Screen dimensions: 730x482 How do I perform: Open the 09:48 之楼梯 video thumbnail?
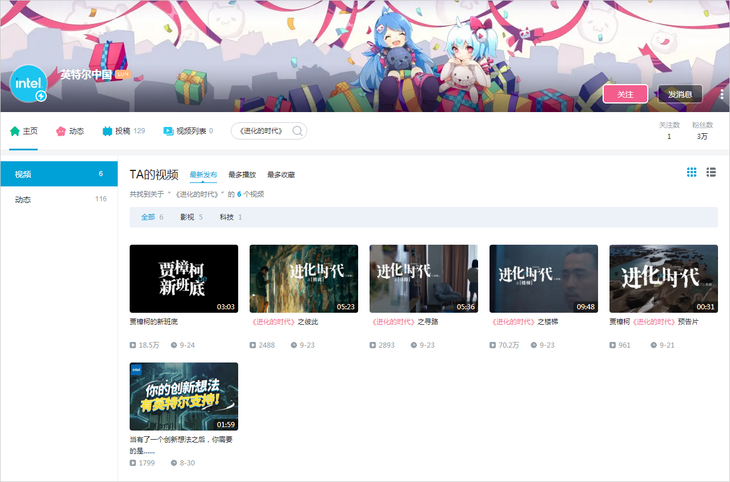pos(544,278)
